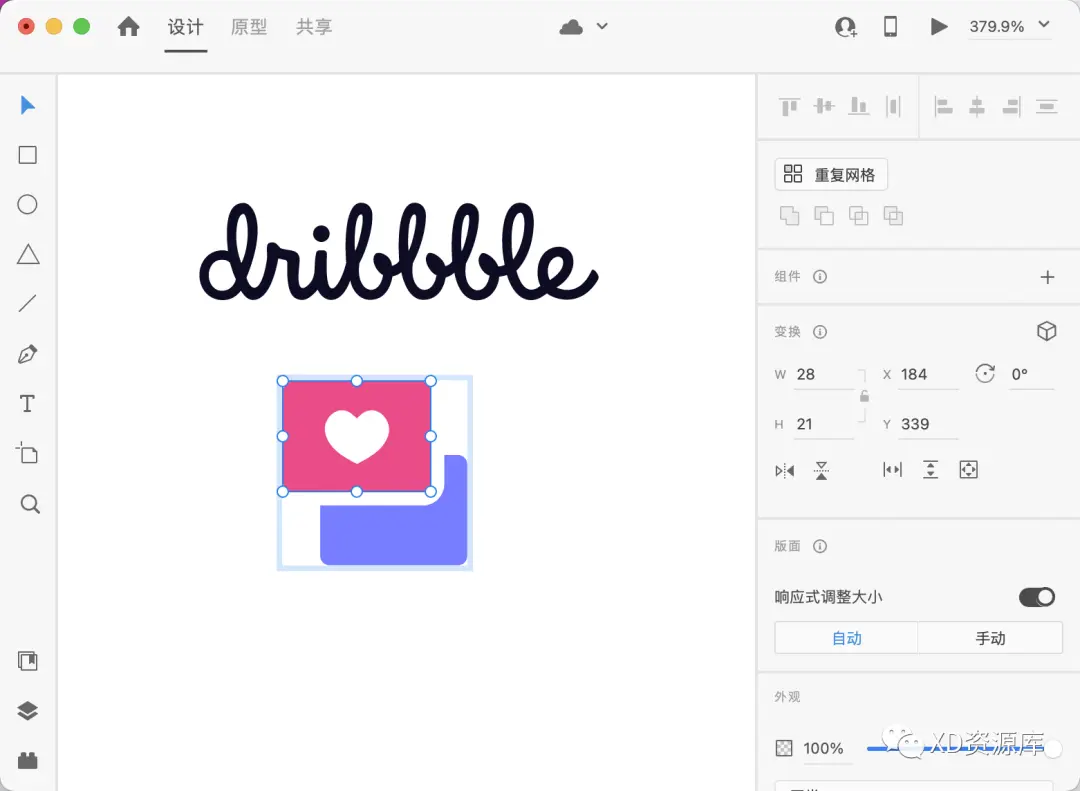
Task: Enable 3D transforms cube icon
Action: [x=1046, y=331]
